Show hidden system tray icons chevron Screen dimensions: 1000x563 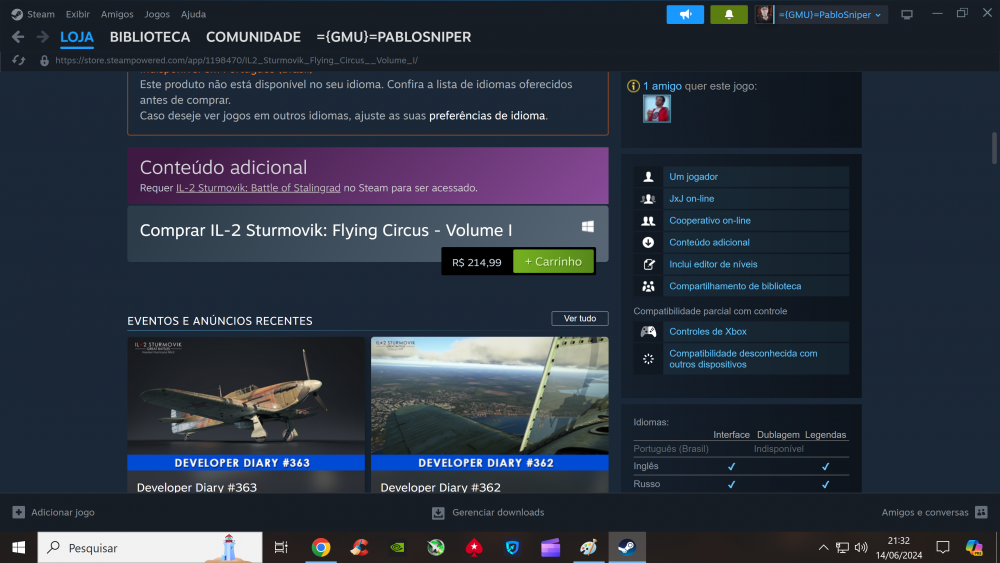[x=823, y=547]
